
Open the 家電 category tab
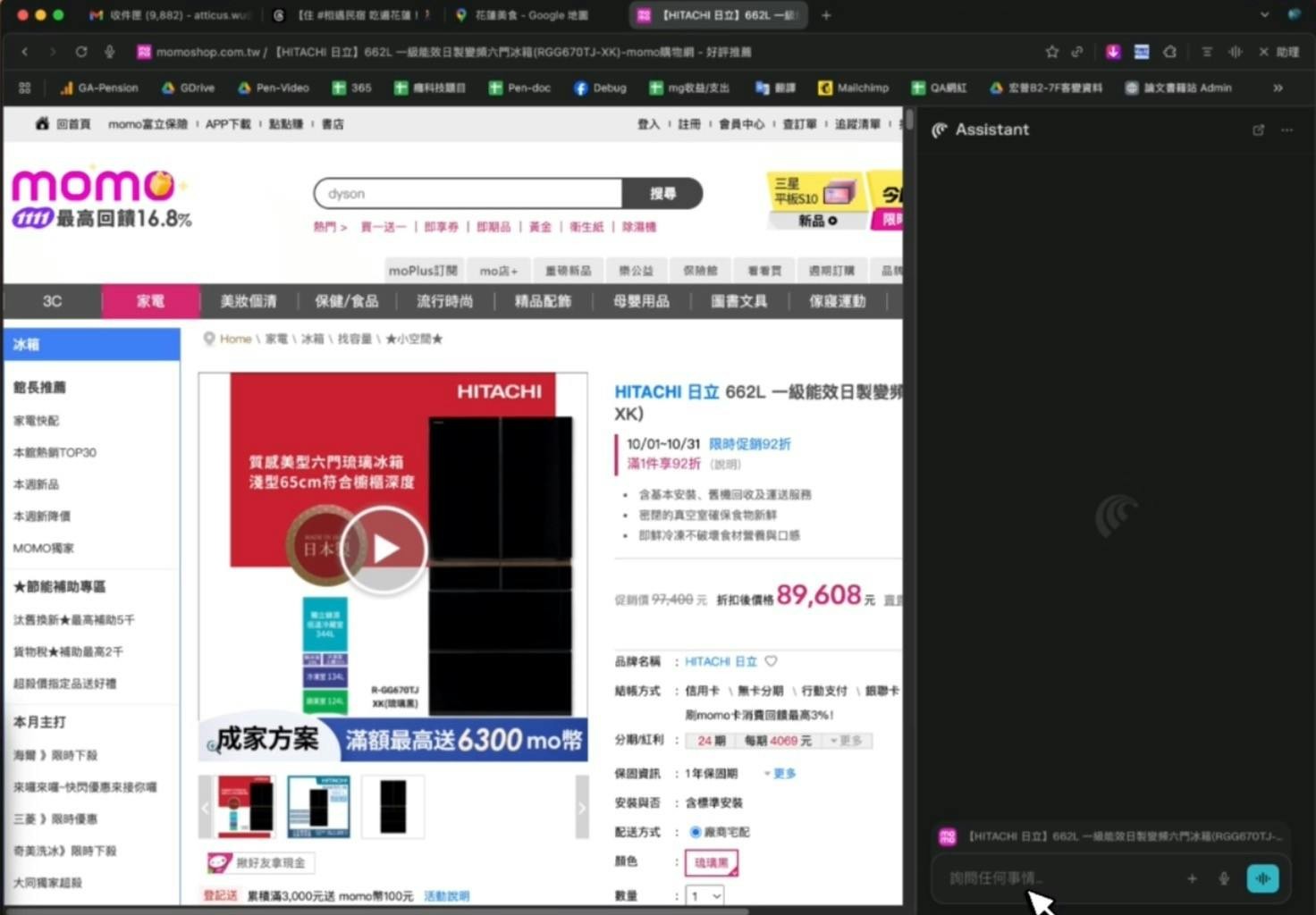(x=150, y=301)
